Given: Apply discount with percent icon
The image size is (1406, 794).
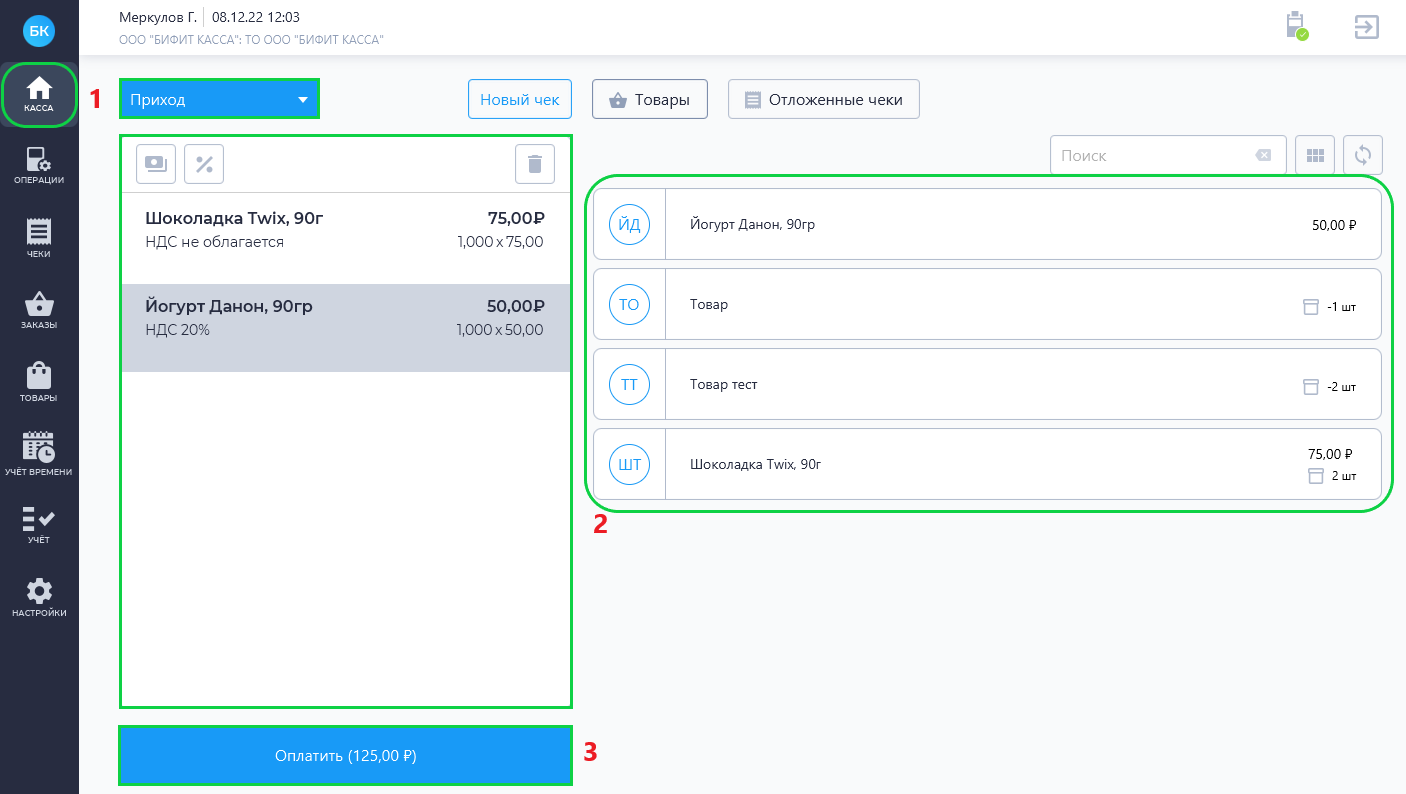Looking at the screenshot, I should pyautogui.click(x=204, y=164).
